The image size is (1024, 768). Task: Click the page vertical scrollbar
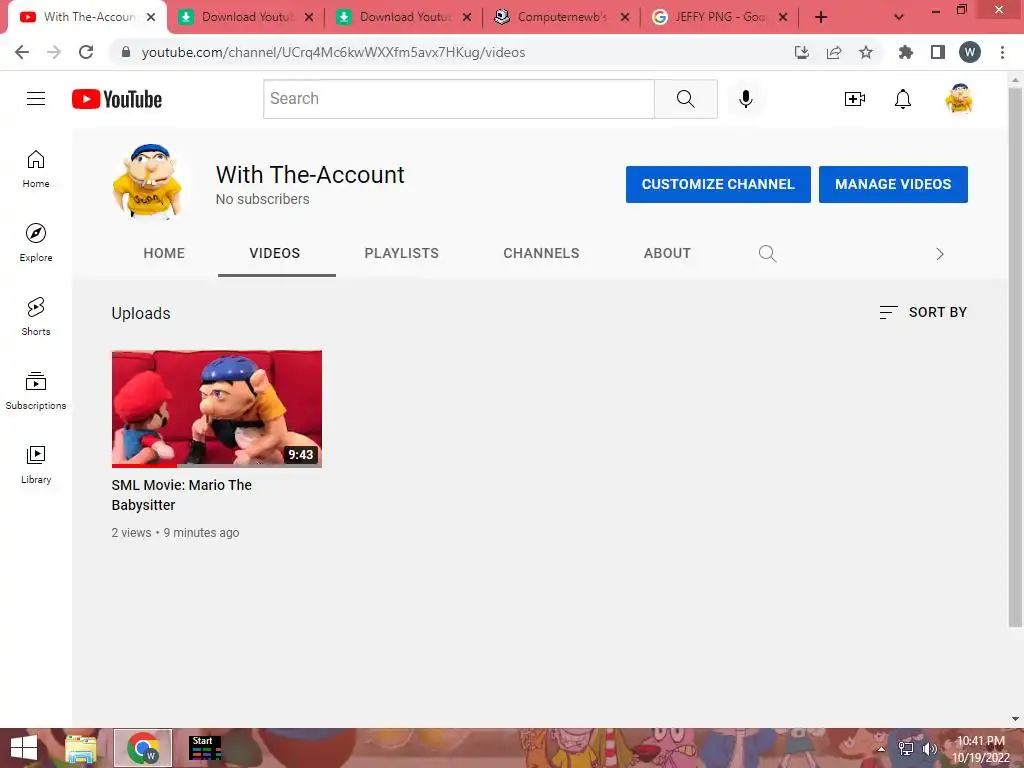[x=1015, y=356]
